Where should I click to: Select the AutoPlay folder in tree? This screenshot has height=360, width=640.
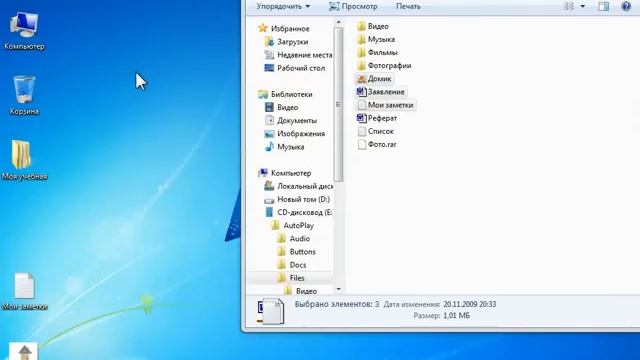[293, 225]
